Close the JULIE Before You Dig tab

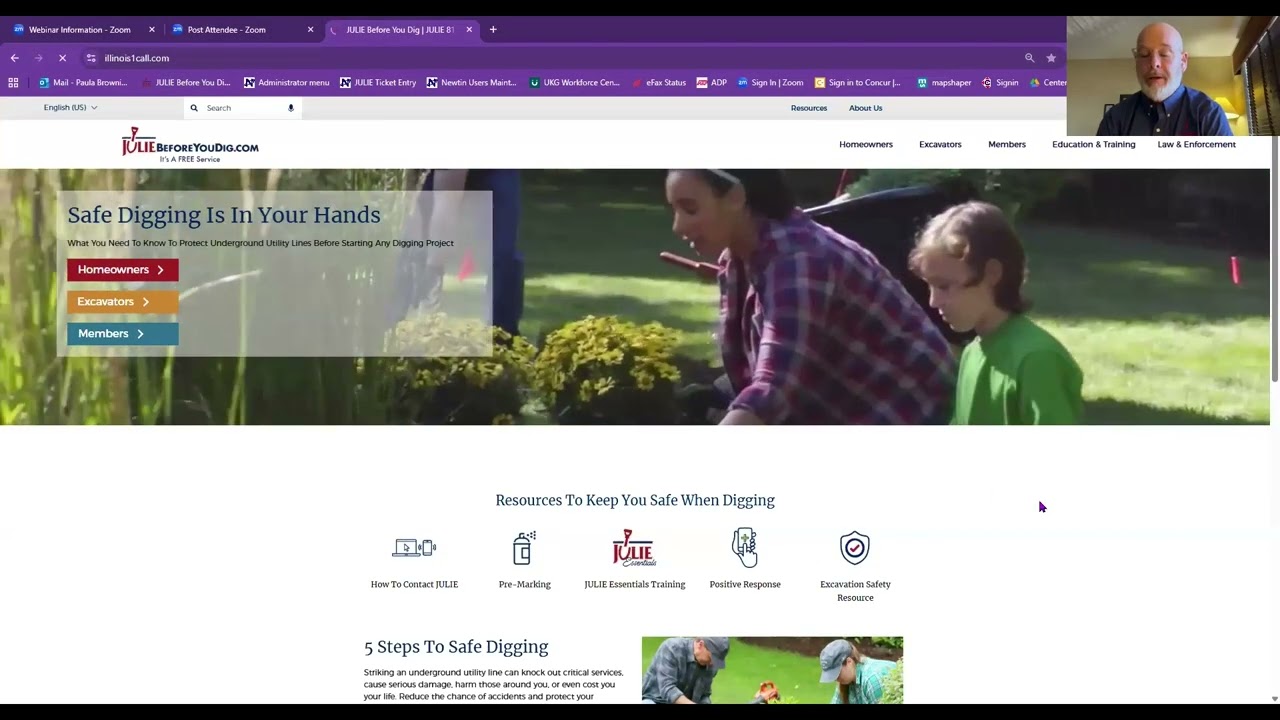[469, 30]
